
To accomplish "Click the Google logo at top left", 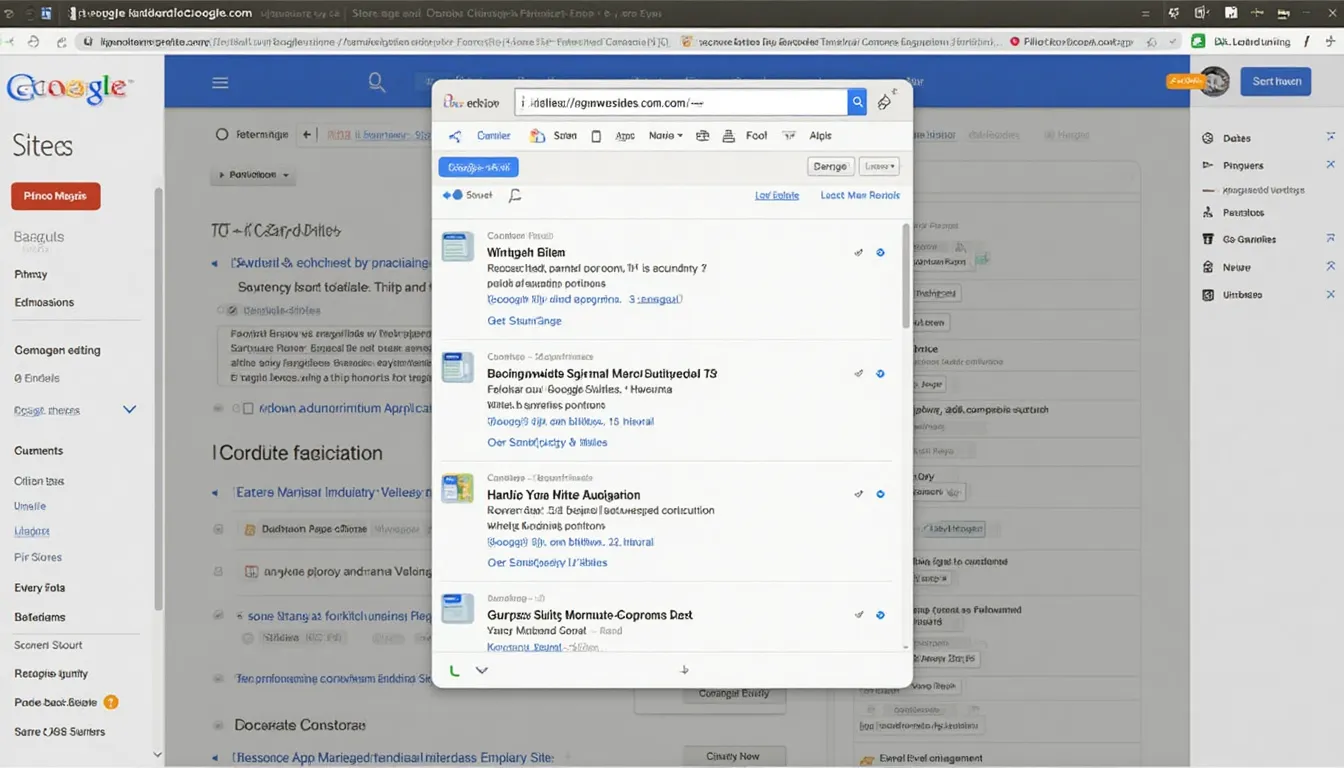I will point(68,89).
